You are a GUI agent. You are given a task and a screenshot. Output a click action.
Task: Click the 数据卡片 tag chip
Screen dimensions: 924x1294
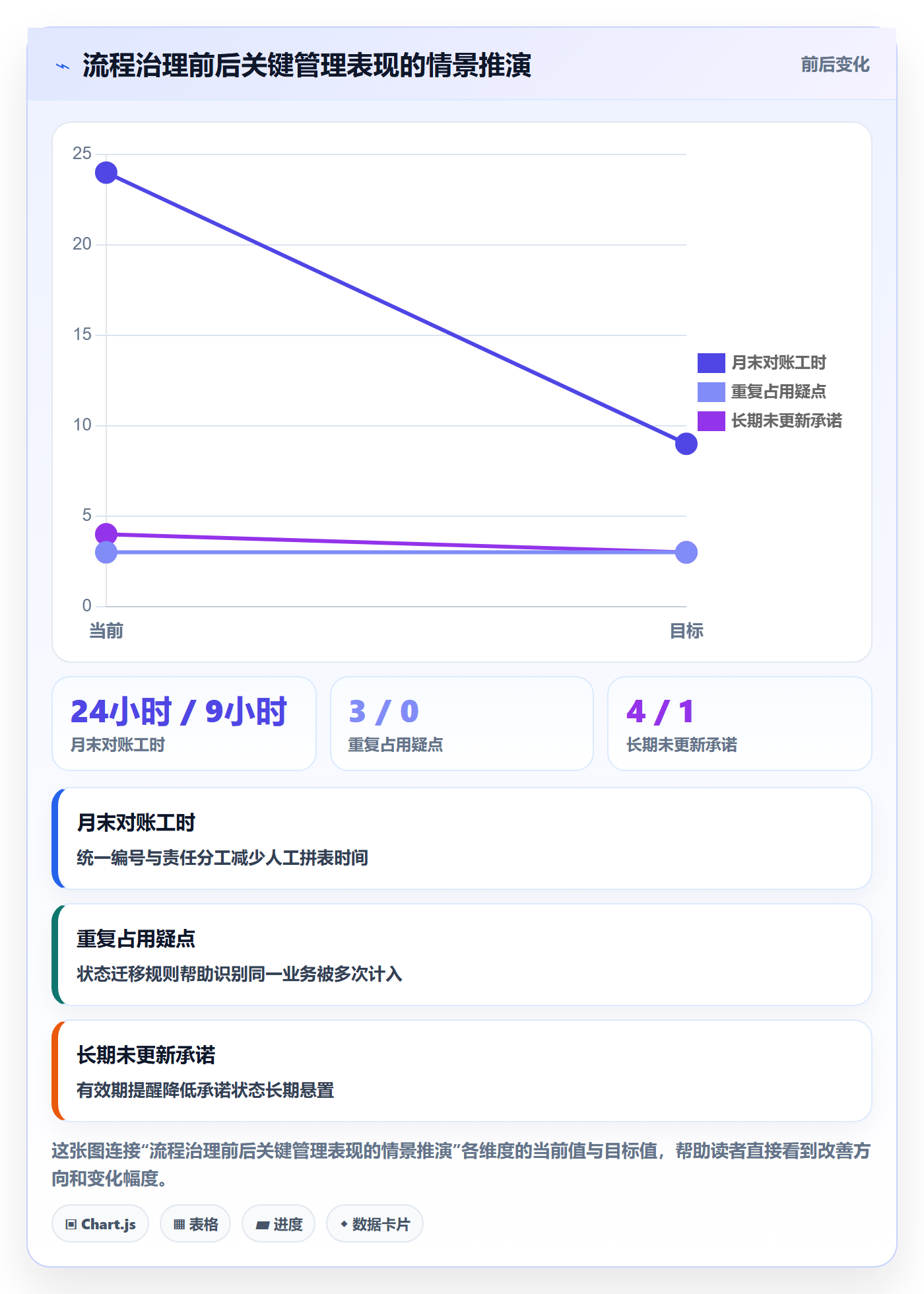click(375, 1224)
